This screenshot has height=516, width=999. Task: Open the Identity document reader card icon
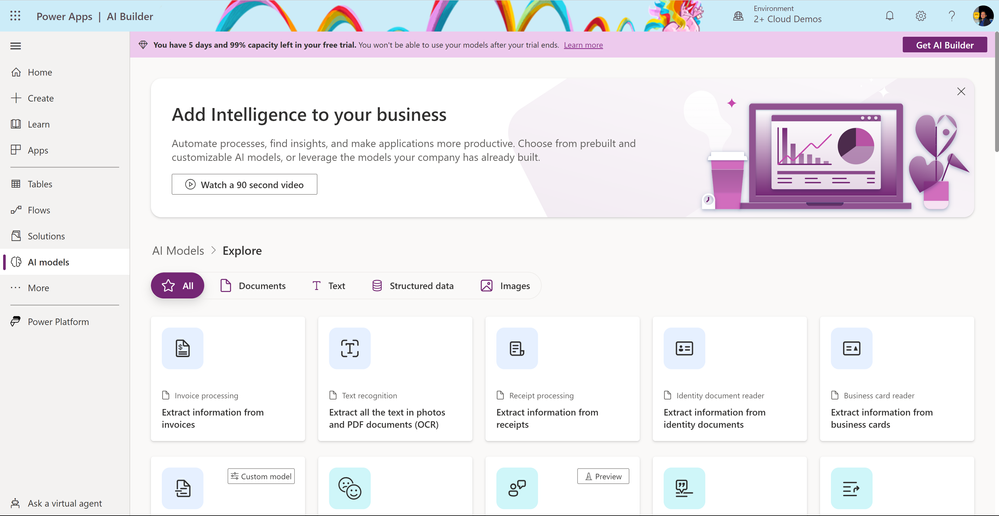point(684,348)
